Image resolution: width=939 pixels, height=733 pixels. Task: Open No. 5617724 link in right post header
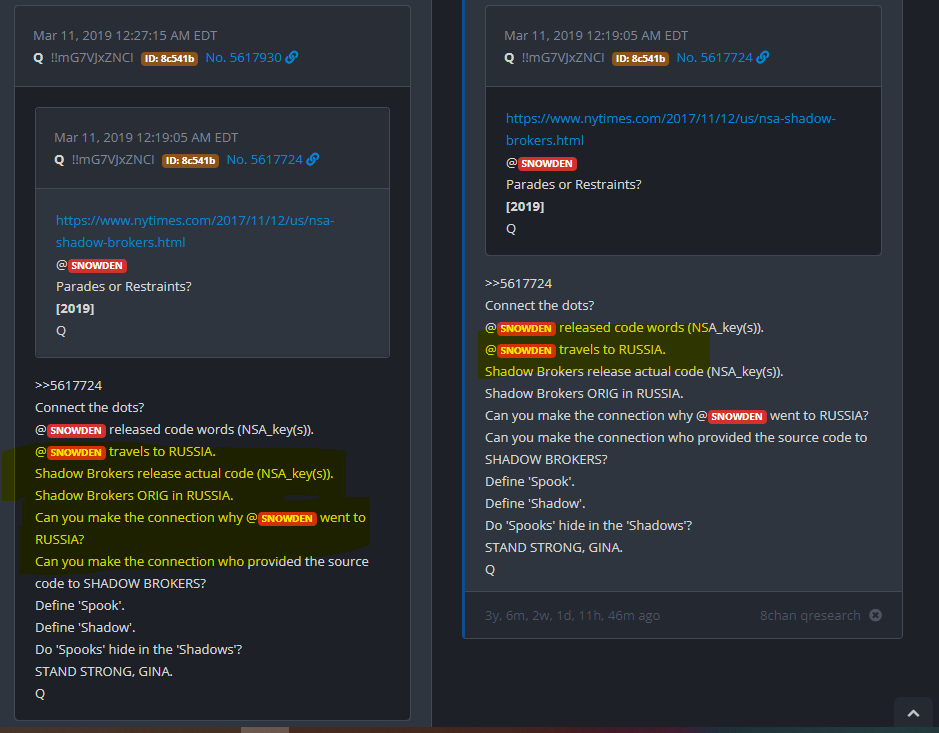point(714,57)
